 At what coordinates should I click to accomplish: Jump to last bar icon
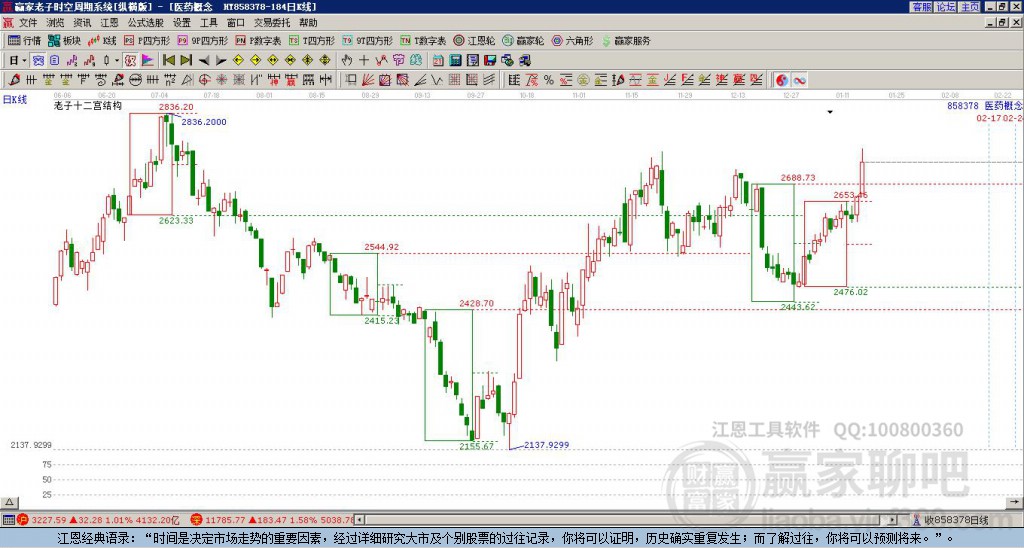point(186,61)
